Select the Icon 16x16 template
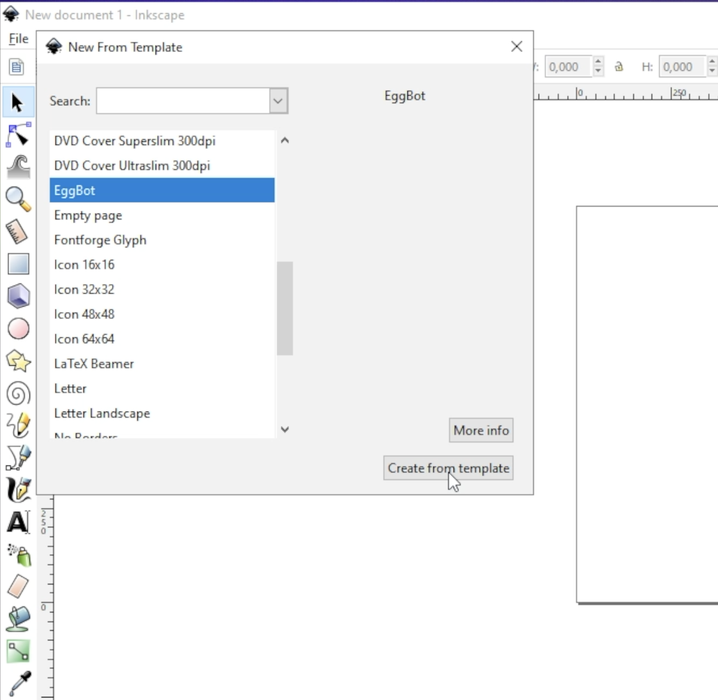 tap(162, 265)
